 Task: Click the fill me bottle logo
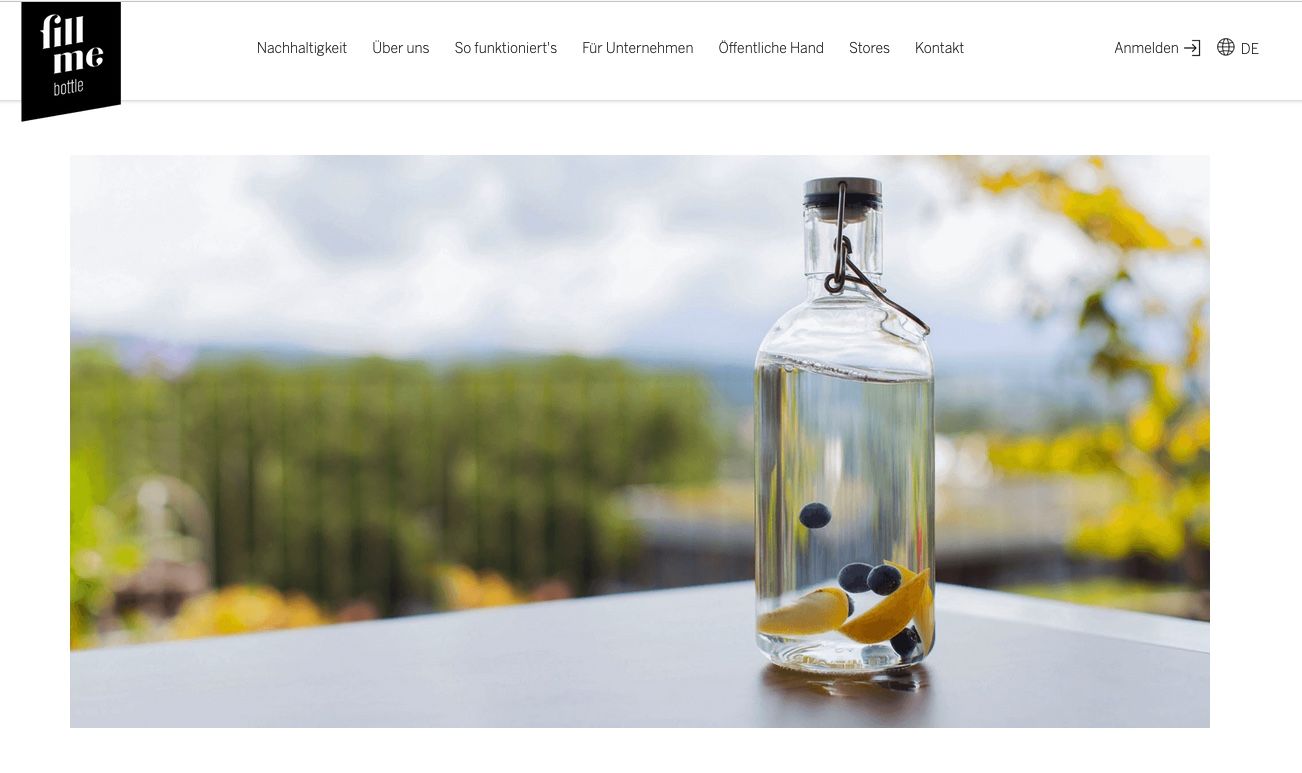pos(71,60)
